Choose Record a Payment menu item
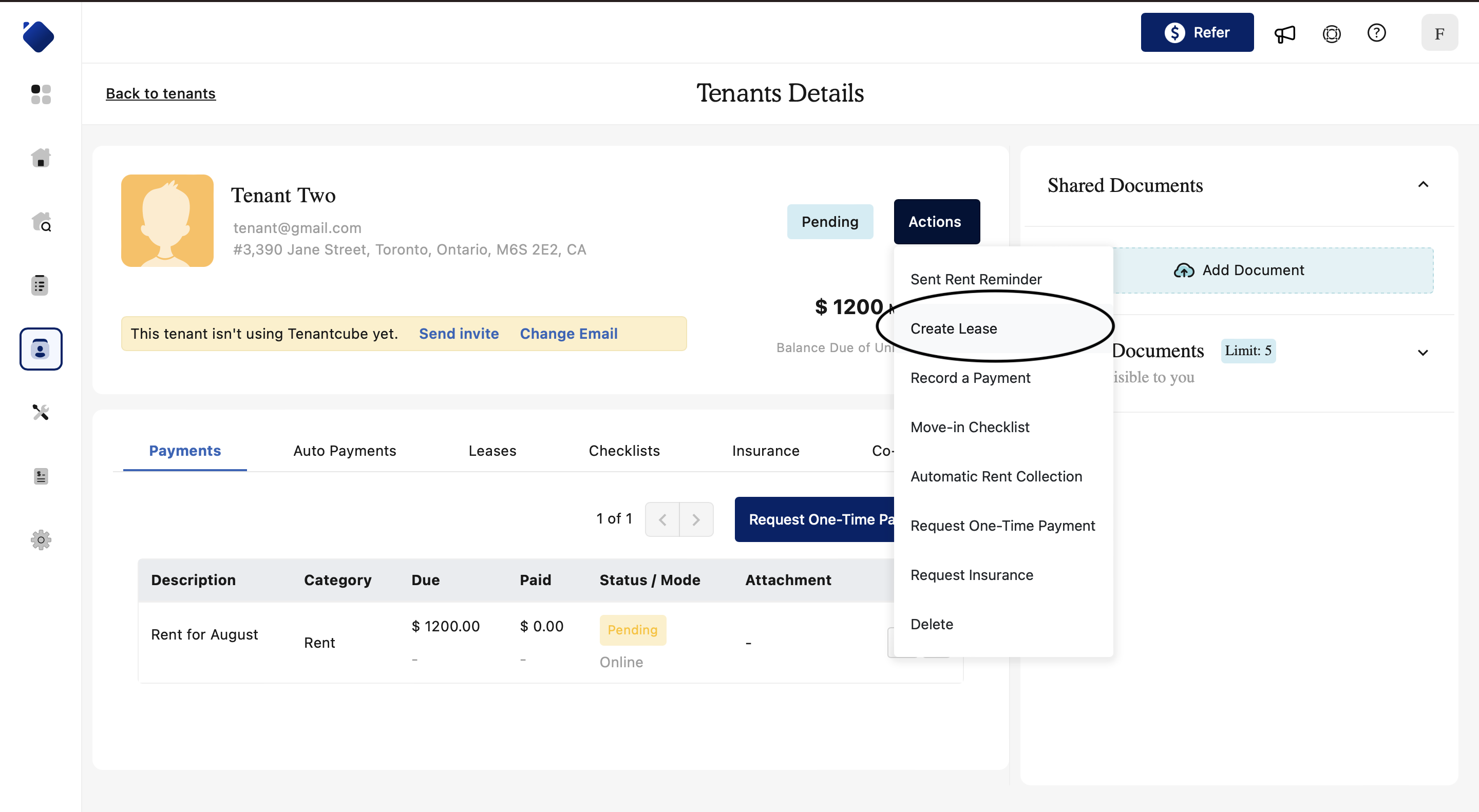Image resolution: width=1479 pixels, height=812 pixels. coord(970,378)
